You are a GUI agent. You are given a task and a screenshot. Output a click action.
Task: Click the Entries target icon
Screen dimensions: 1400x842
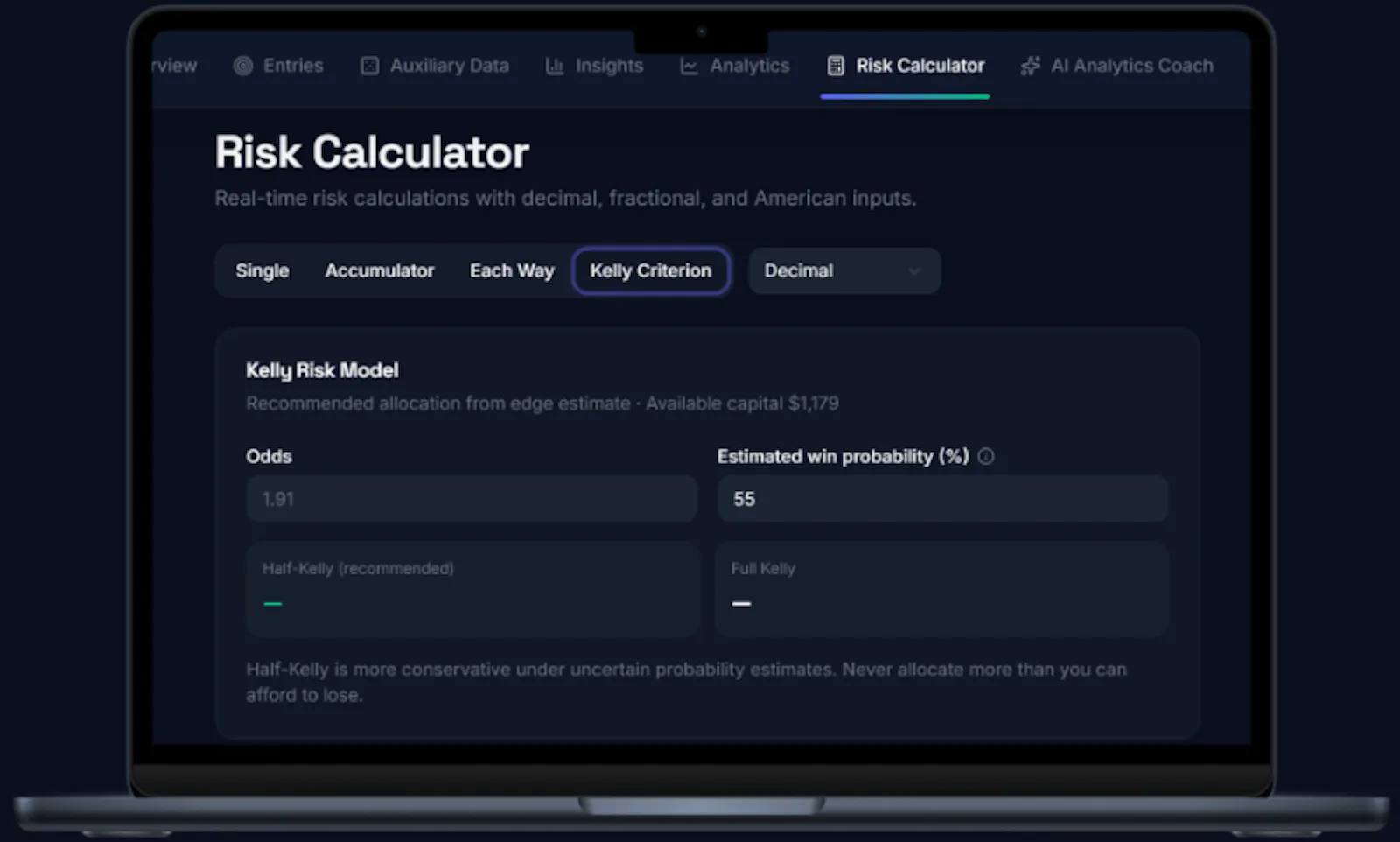243,66
